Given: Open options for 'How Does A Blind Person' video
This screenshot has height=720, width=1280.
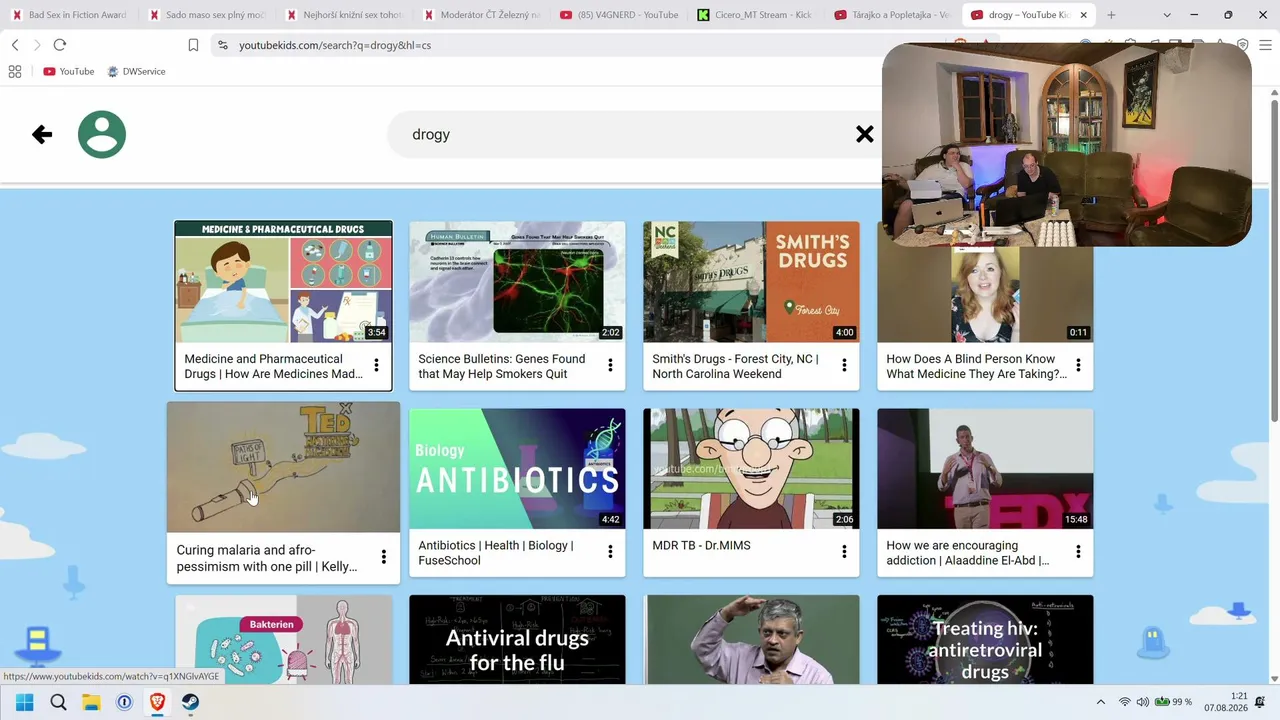Looking at the screenshot, I should point(1078,366).
